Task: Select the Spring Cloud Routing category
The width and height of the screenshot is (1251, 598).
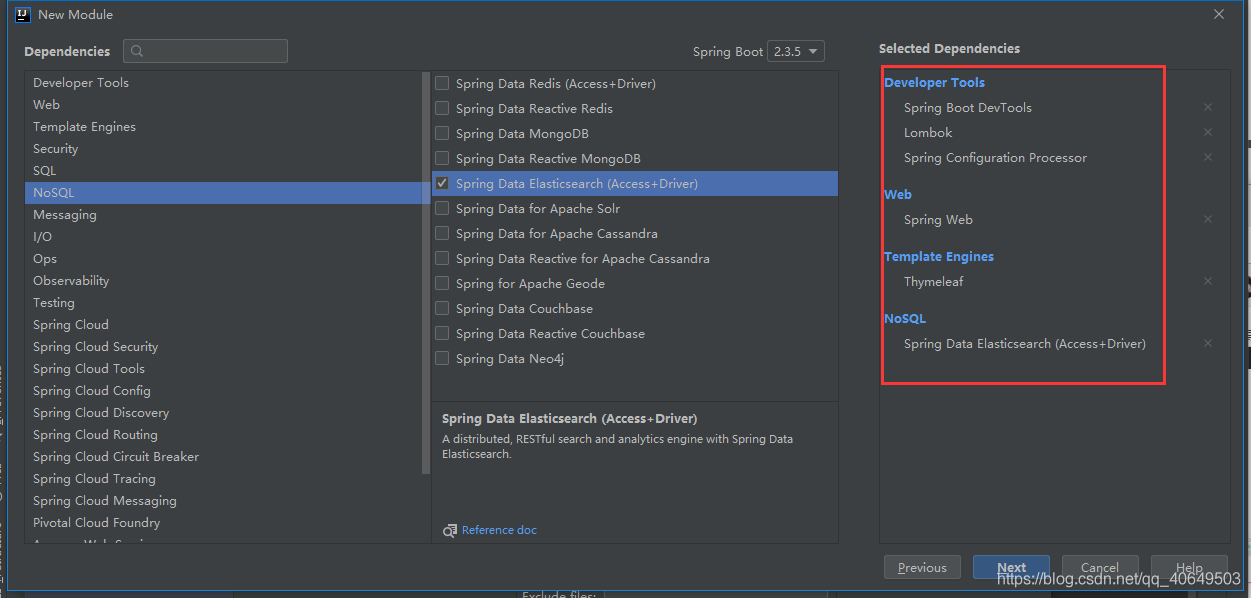Action: pyautogui.click(x=224, y=434)
